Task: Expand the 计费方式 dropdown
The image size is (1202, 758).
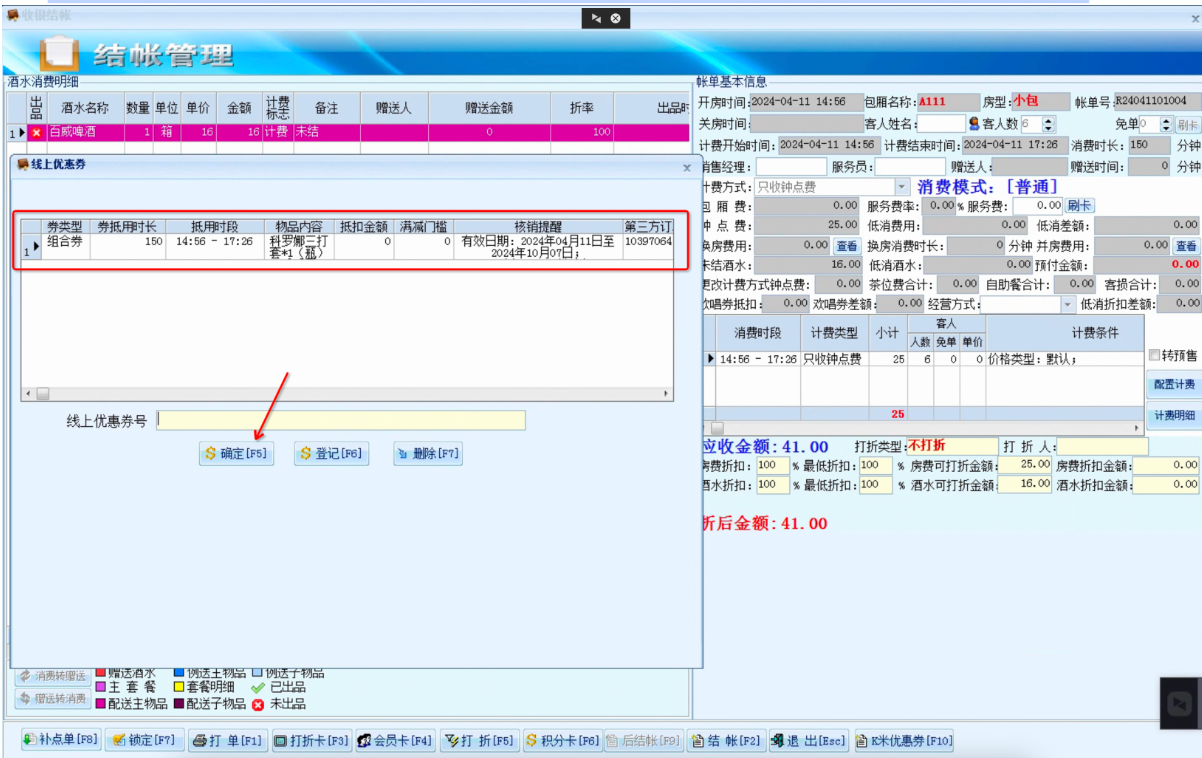Action: pyautogui.click(x=902, y=187)
